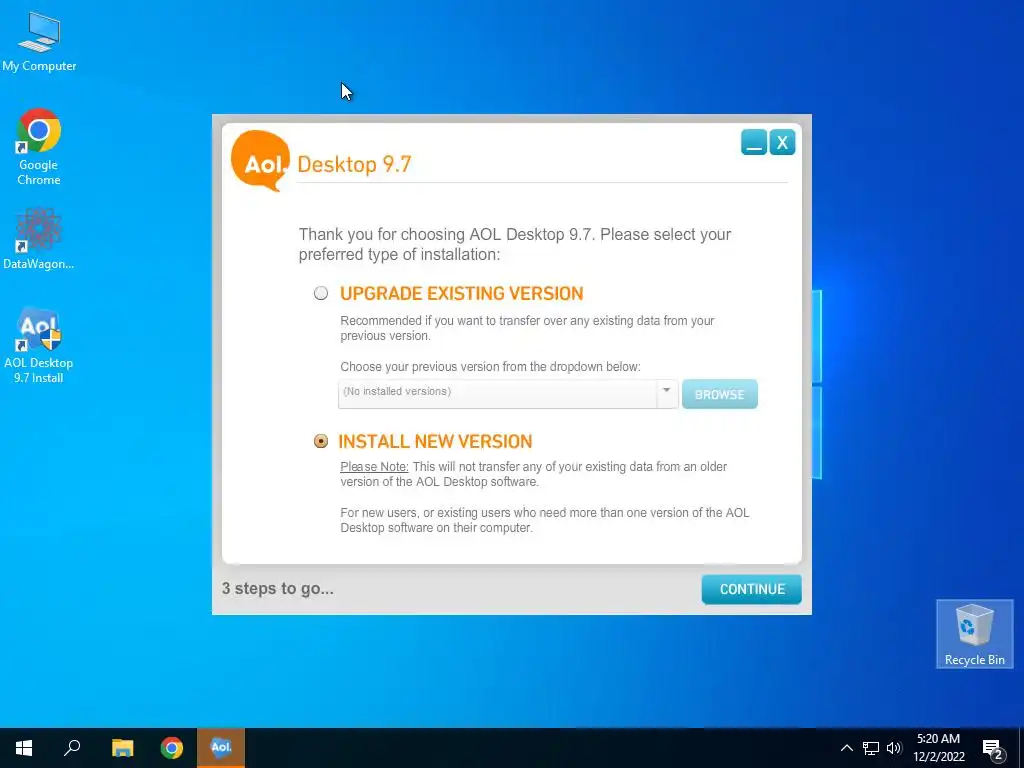Click UPGRADE EXISTING VERSION heading text
This screenshot has height=768, width=1024.
click(x=462, y=294)
